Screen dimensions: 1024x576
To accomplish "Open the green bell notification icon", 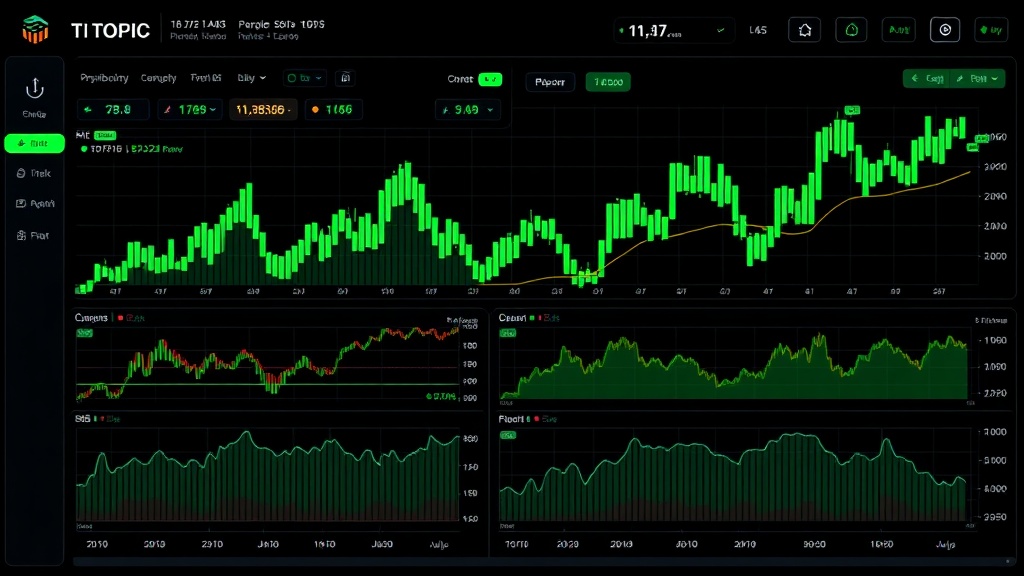I will [852, 30].
